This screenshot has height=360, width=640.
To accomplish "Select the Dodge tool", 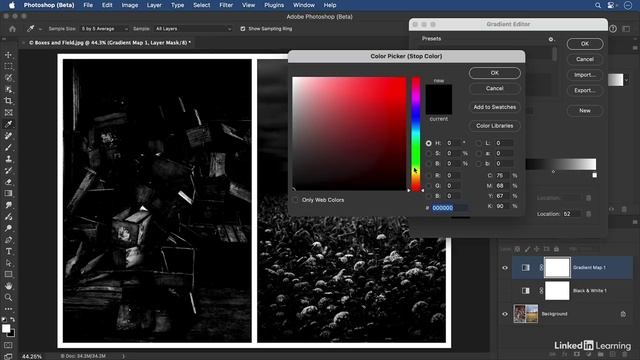I will [x=8, y=228].
